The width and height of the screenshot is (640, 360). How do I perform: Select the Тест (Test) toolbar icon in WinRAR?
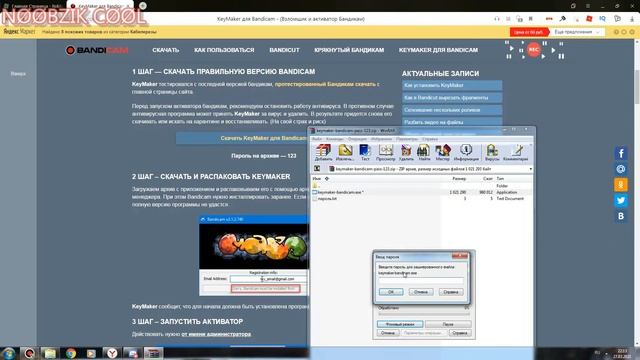365,153
